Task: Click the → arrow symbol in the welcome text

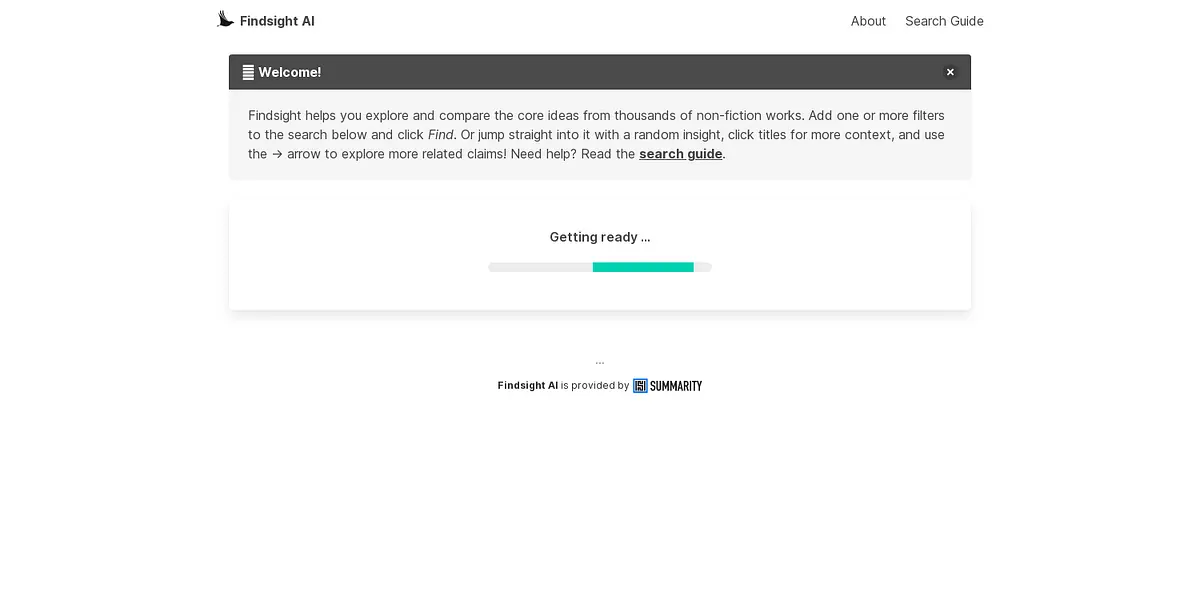Action: (x=277, y=154)
